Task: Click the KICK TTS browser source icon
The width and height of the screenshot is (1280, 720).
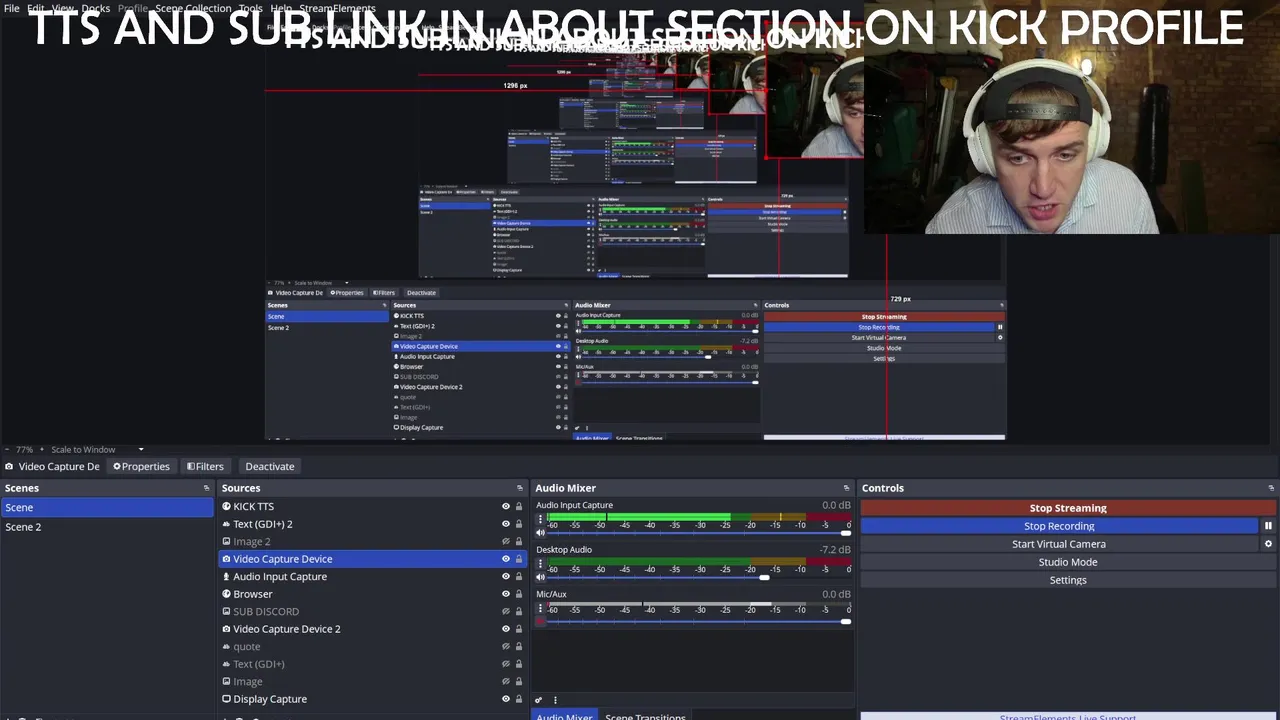Action: coord(226,507)
